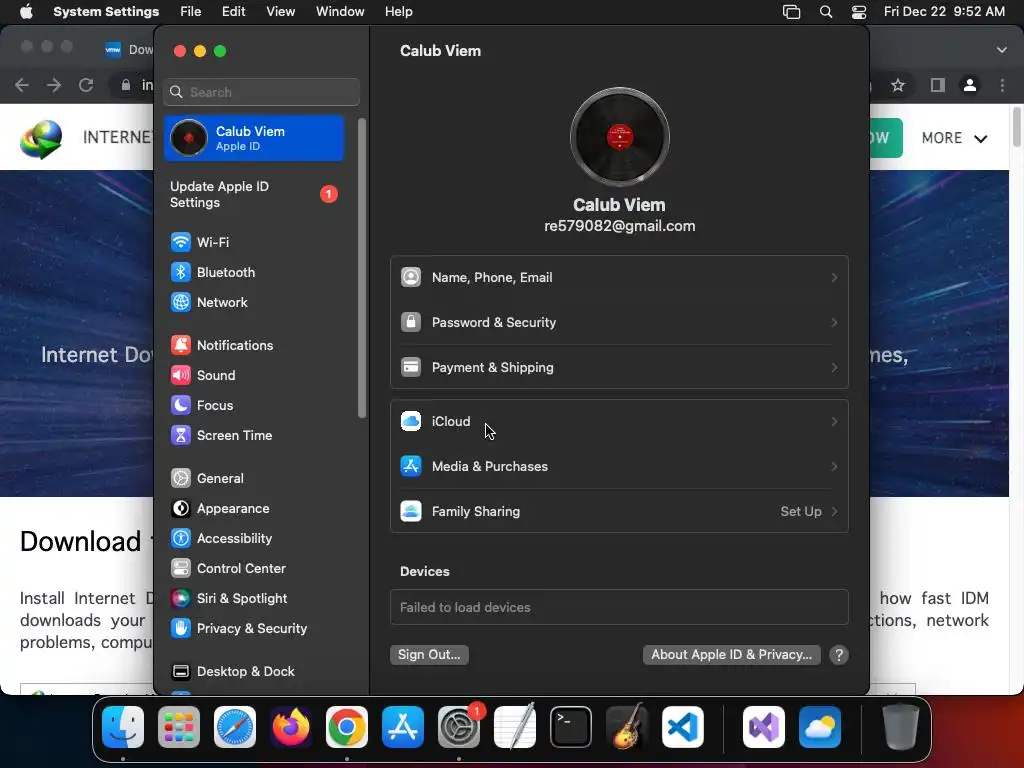Reload the page in Chrome window
Viewport: 1024px width, 768px height.
click(x=86, y=86)
